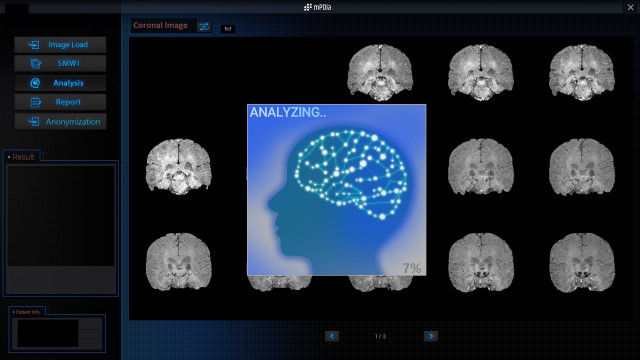Select the second-from-right slice in bottom row
Image resolution: width=640 pixels, height=360 pixels.
coord(481,262)
